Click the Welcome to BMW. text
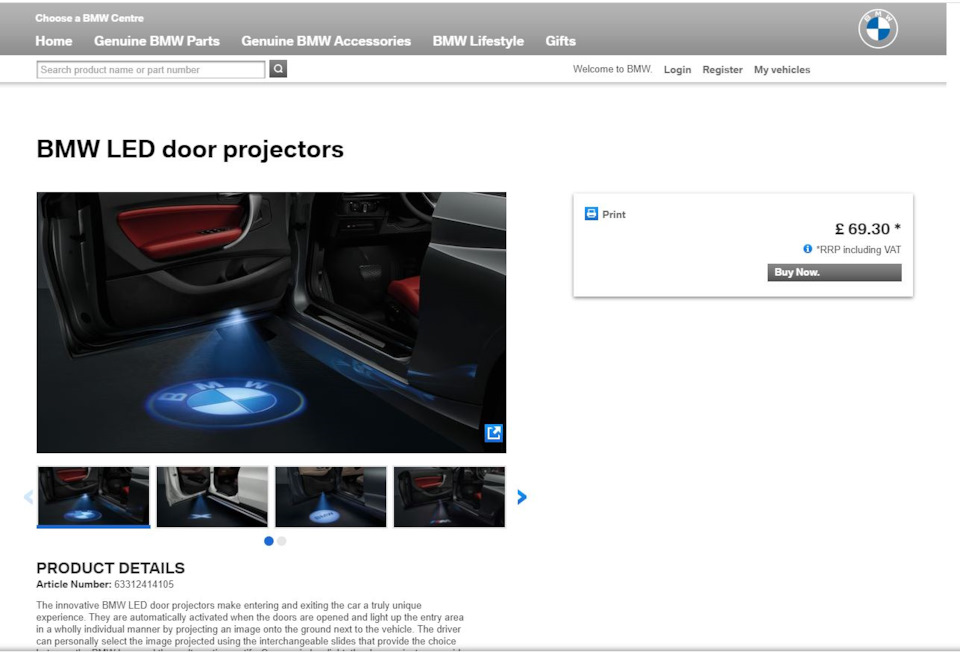This screenshot has width=960, height=652. coord(612,69)
